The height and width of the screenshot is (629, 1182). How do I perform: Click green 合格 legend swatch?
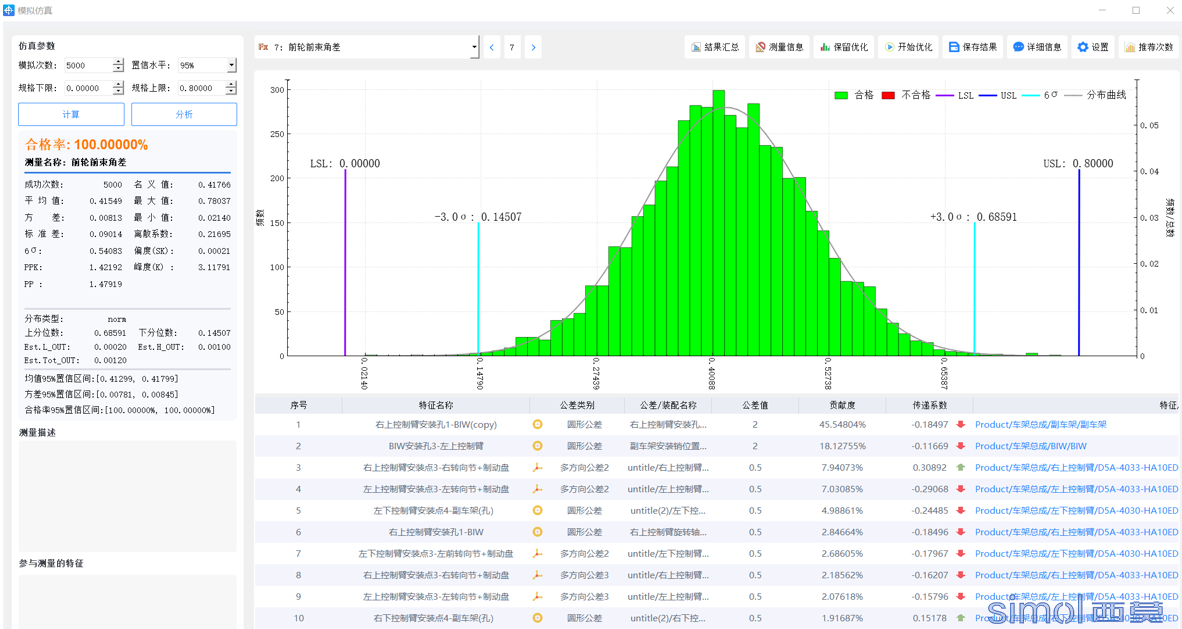[841, 95]
